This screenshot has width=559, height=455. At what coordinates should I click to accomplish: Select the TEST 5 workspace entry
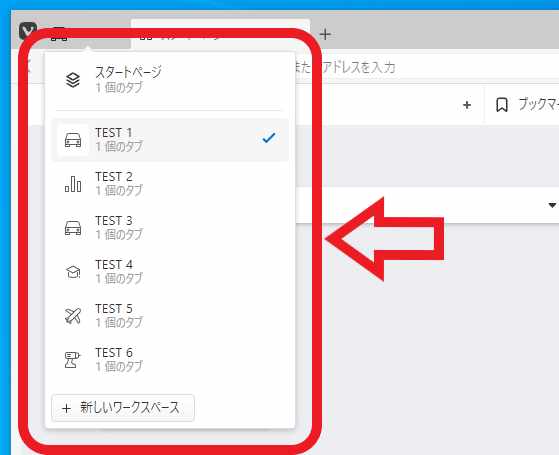pos(170,316)
